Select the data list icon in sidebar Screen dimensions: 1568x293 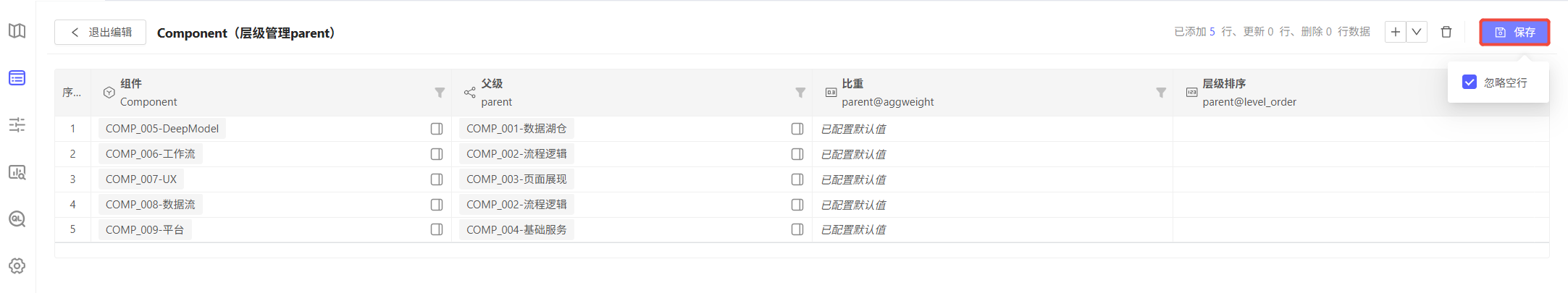click(x=17, y=78)
